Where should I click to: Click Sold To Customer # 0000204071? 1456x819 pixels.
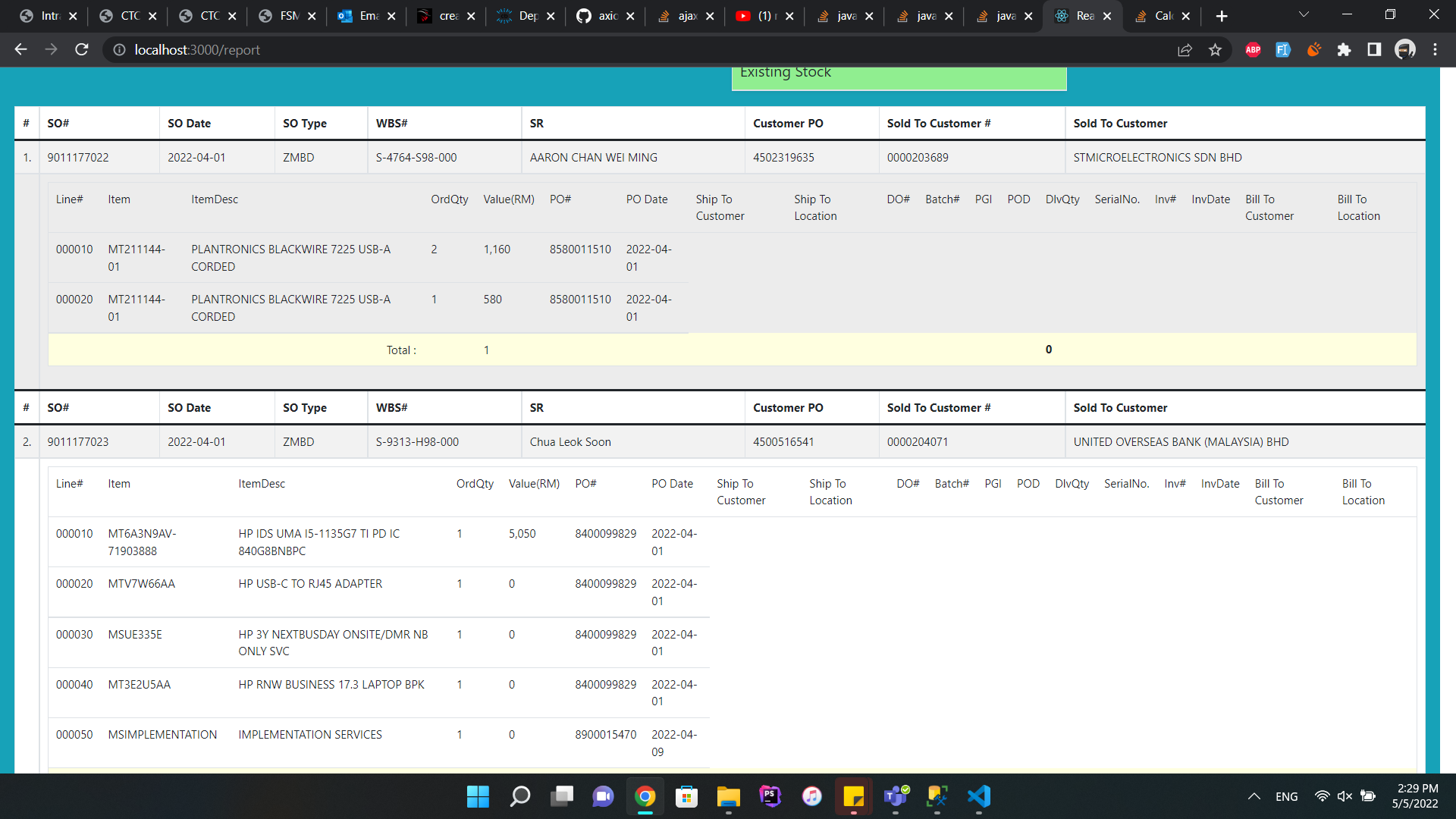pyautogui.click(x=918, y=442)
